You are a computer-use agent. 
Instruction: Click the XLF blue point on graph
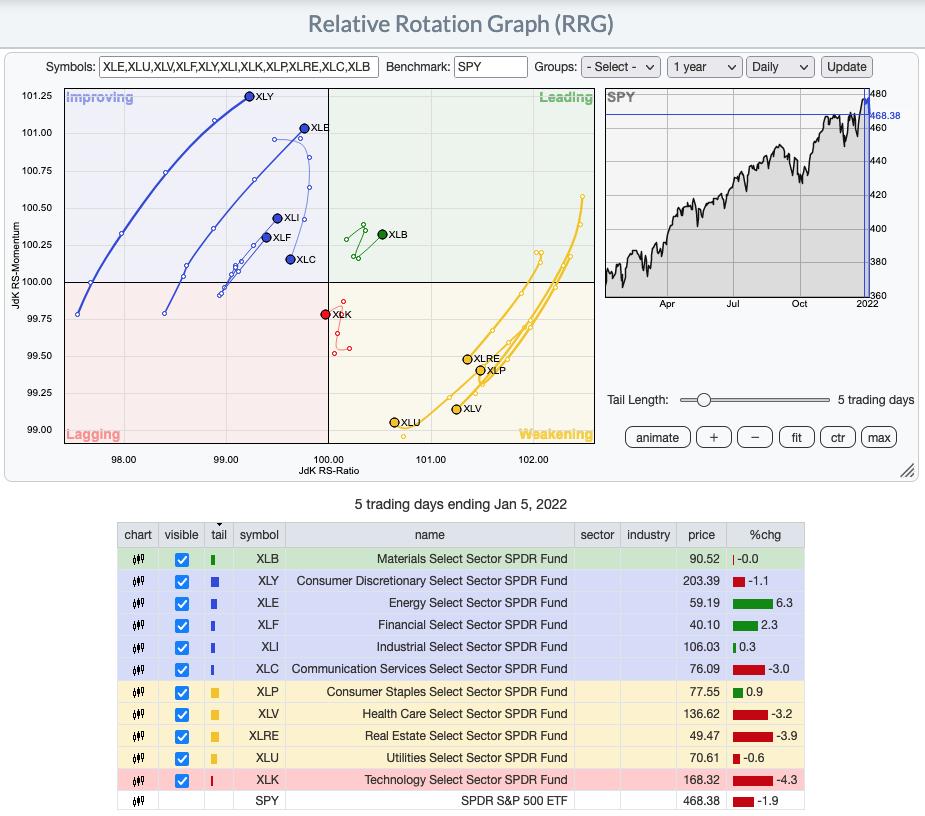point(266,237)
